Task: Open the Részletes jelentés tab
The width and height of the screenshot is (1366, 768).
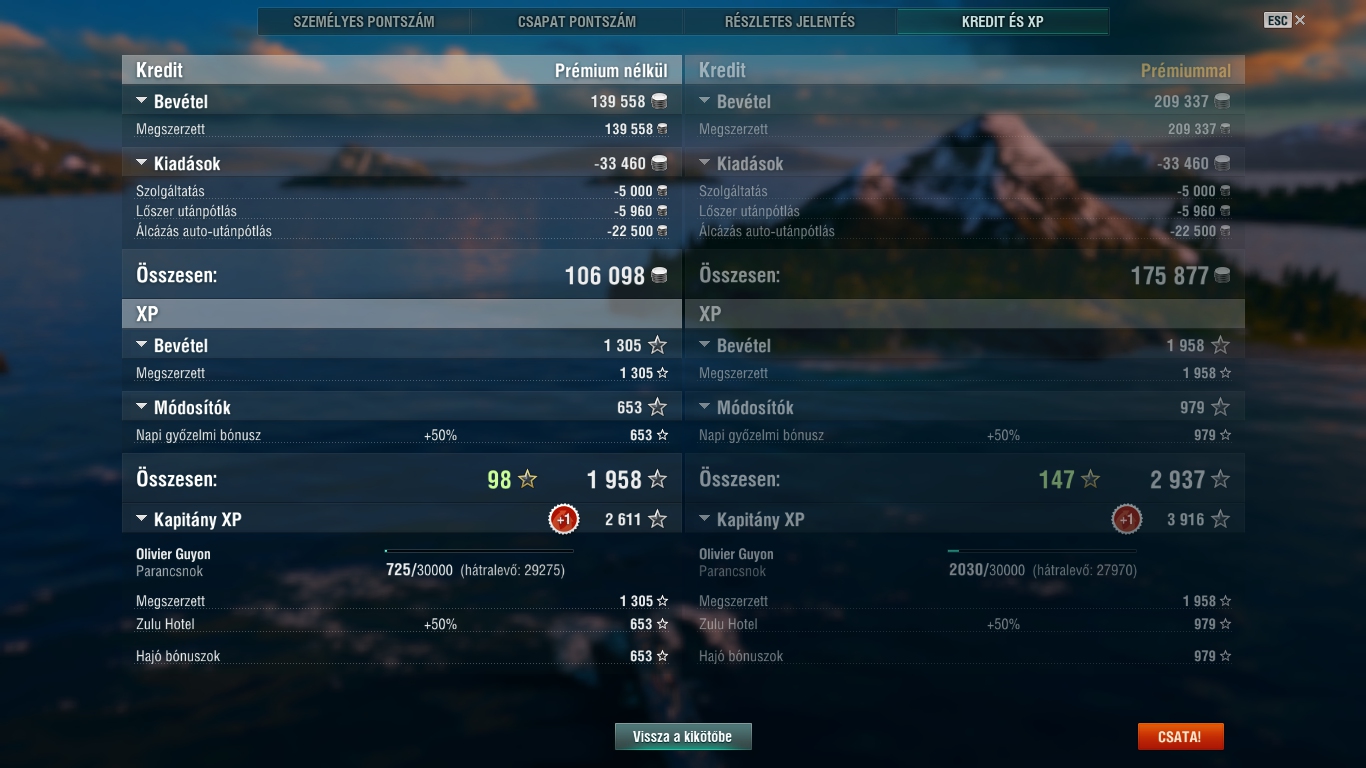Action: (790, 21)
